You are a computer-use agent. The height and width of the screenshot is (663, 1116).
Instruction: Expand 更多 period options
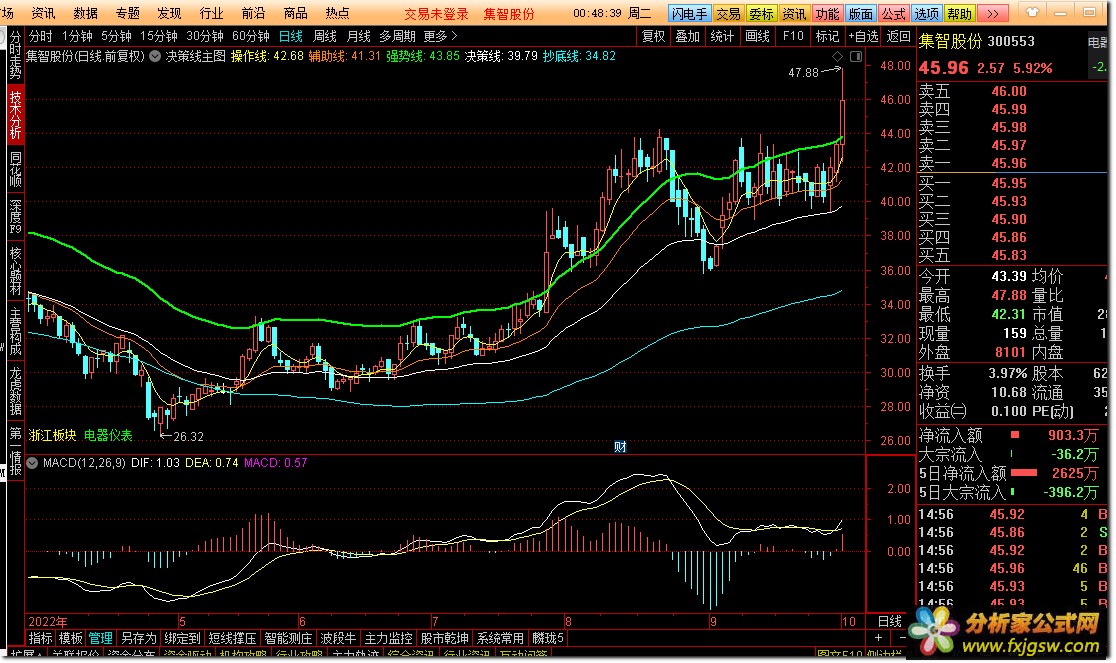click(441, 36)
